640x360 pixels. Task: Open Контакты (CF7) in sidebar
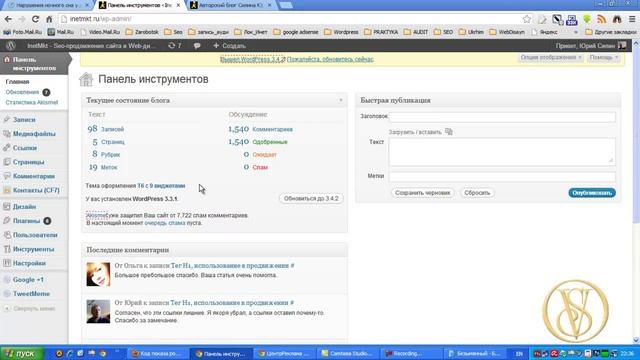point(36,190)
